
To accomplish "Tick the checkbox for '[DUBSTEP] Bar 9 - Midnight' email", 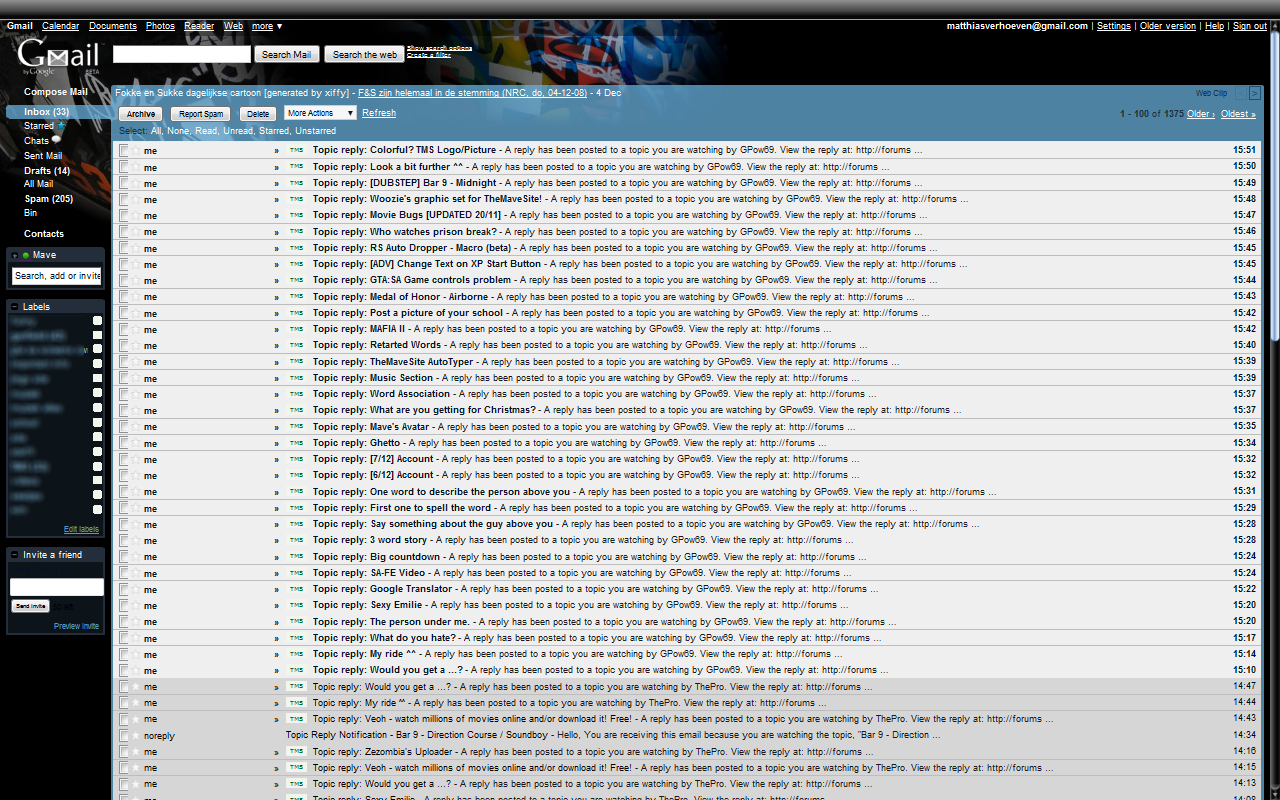I will coord(124,183).
